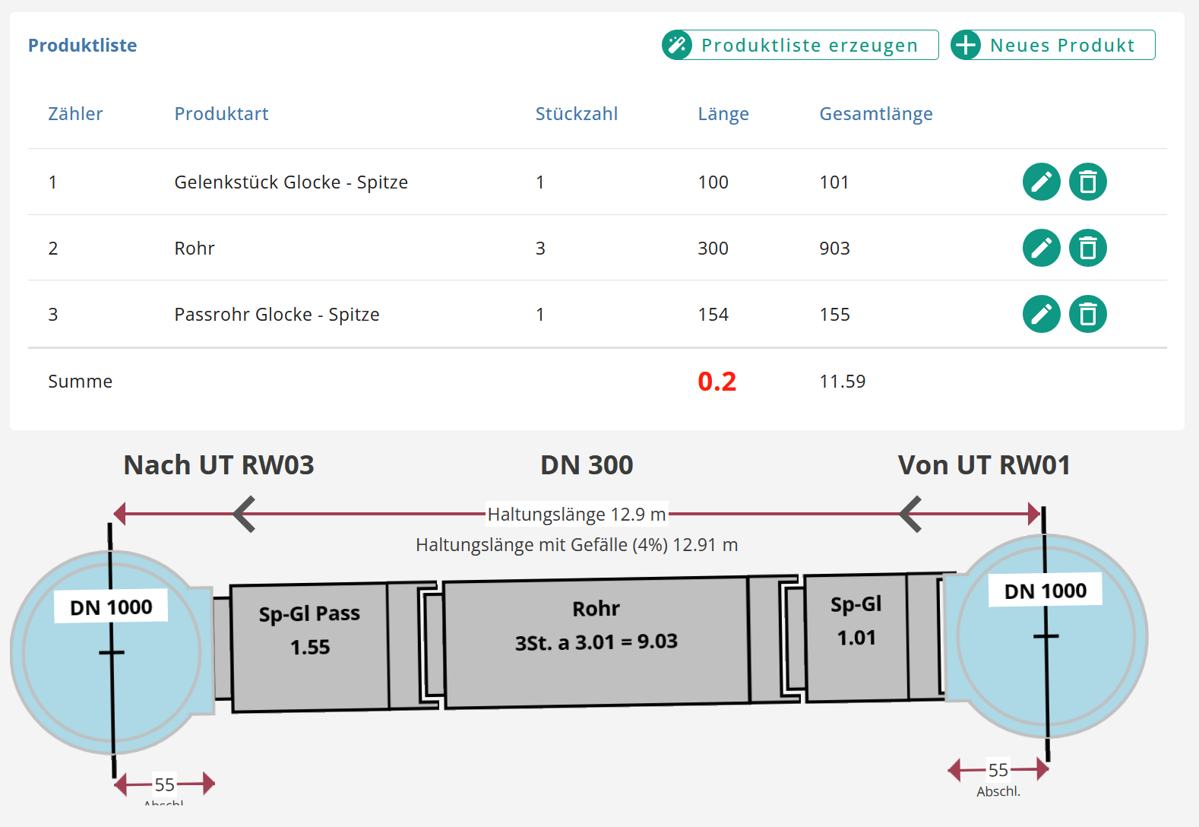Click the DN 1000 label on right manhole
The height and width of the screenshot is (827, 1199).
(1045, 591)
